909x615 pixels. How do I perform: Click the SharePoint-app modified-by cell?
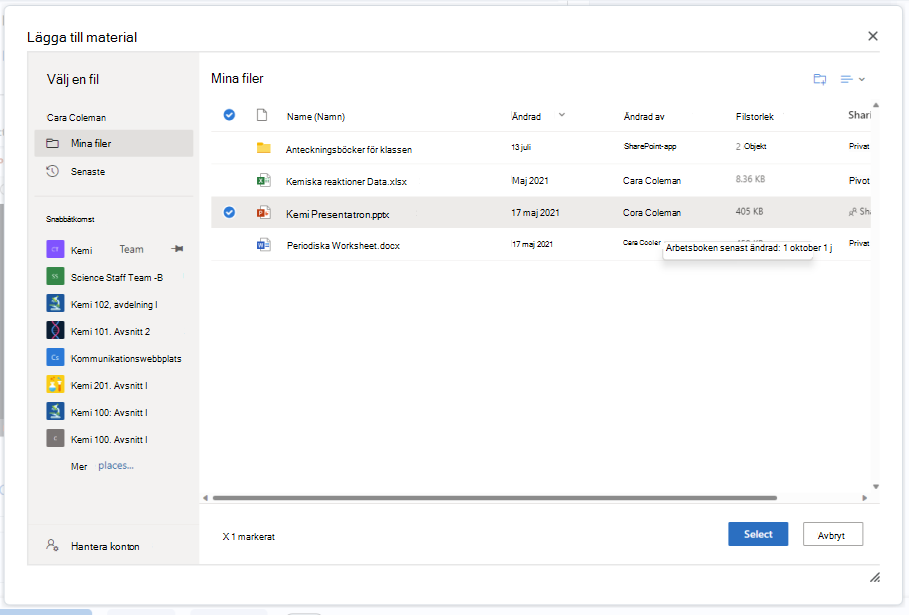coord(650,147)
